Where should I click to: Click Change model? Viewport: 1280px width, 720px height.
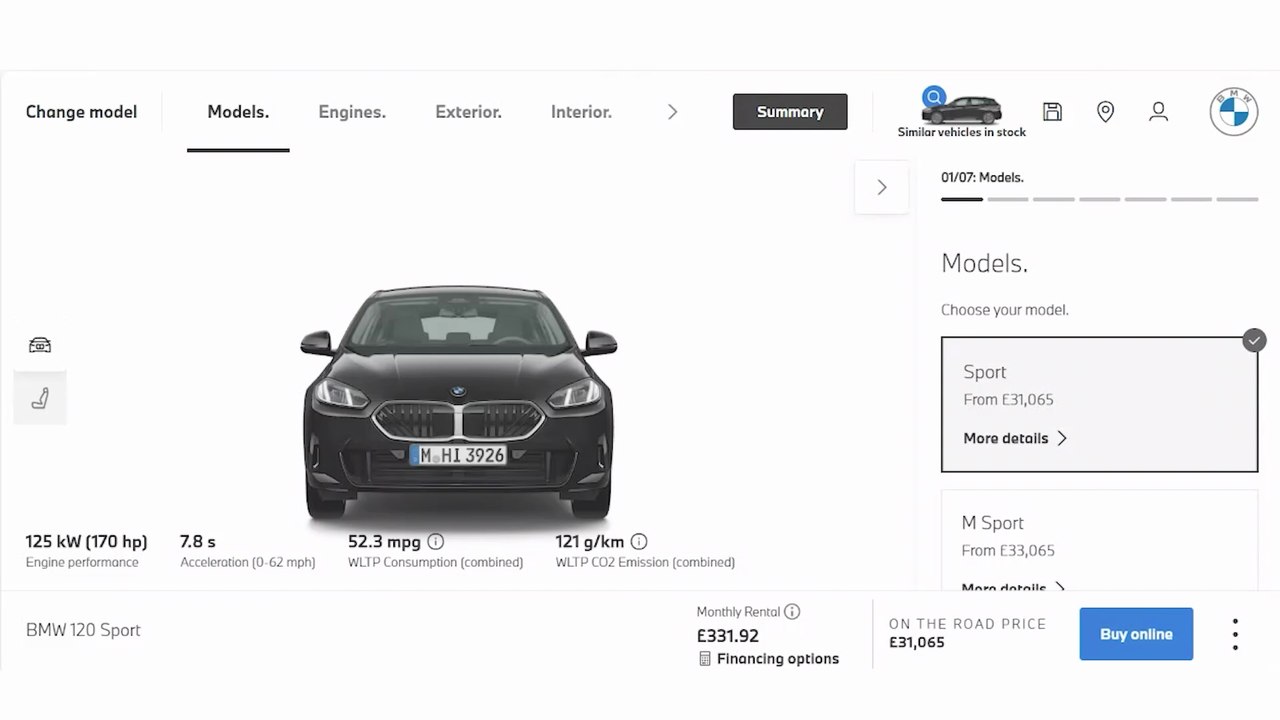pos(81,112)
